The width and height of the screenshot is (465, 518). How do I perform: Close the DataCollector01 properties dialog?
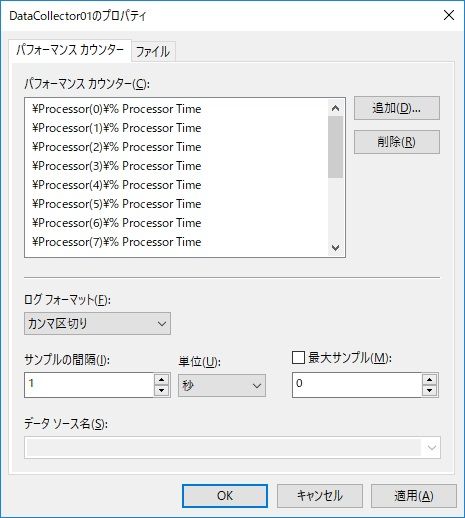[449, 15]
